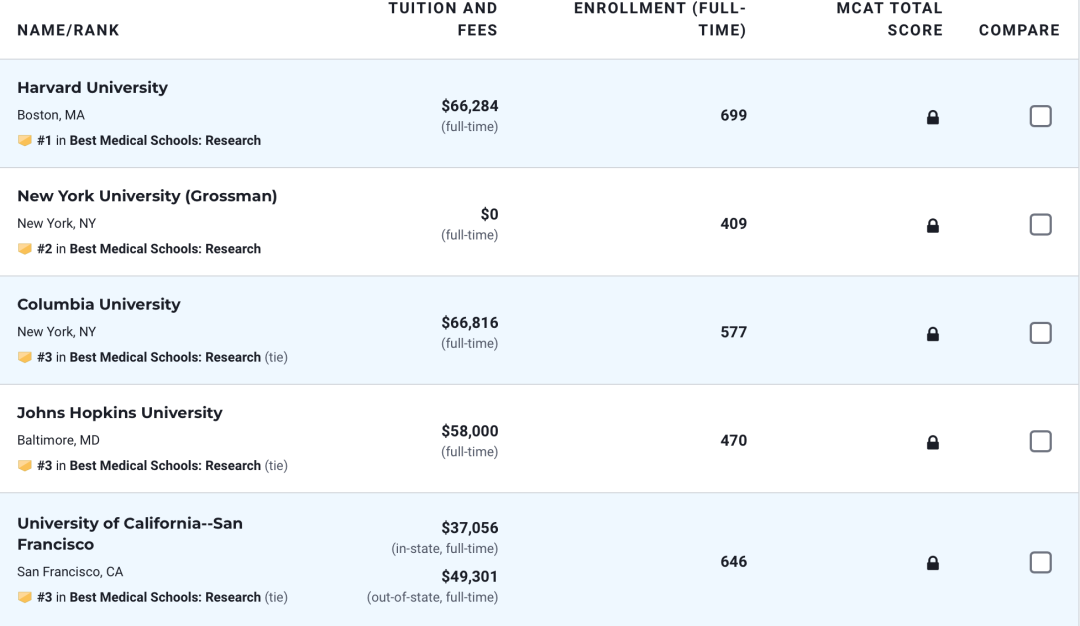The height and width of the screenshot is (626, 1080).
Task: Click the lock icon in the NYU Grossman row
Action: tap(932, 225)
